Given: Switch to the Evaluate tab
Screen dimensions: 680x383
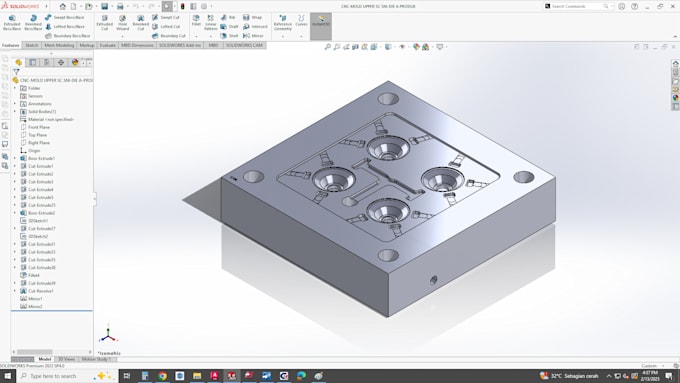Looking at the screenshot, I should (108, 45).
